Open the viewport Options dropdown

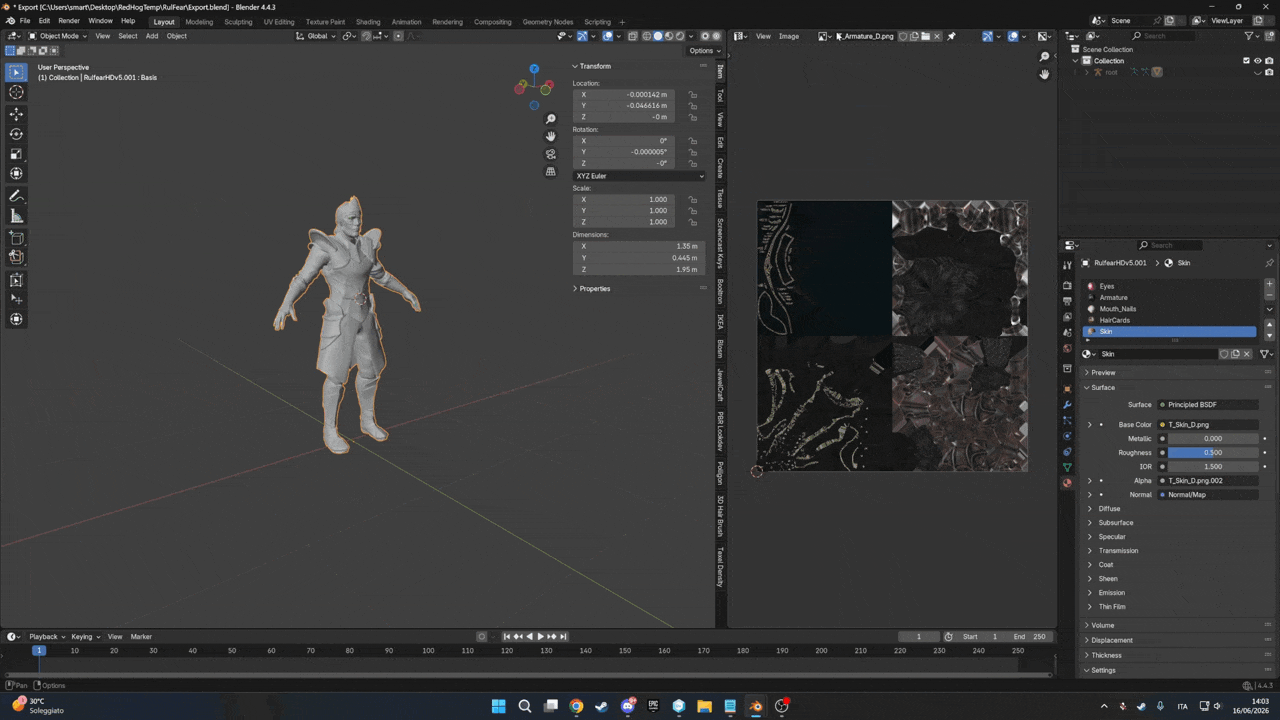(x=704, y=51)
